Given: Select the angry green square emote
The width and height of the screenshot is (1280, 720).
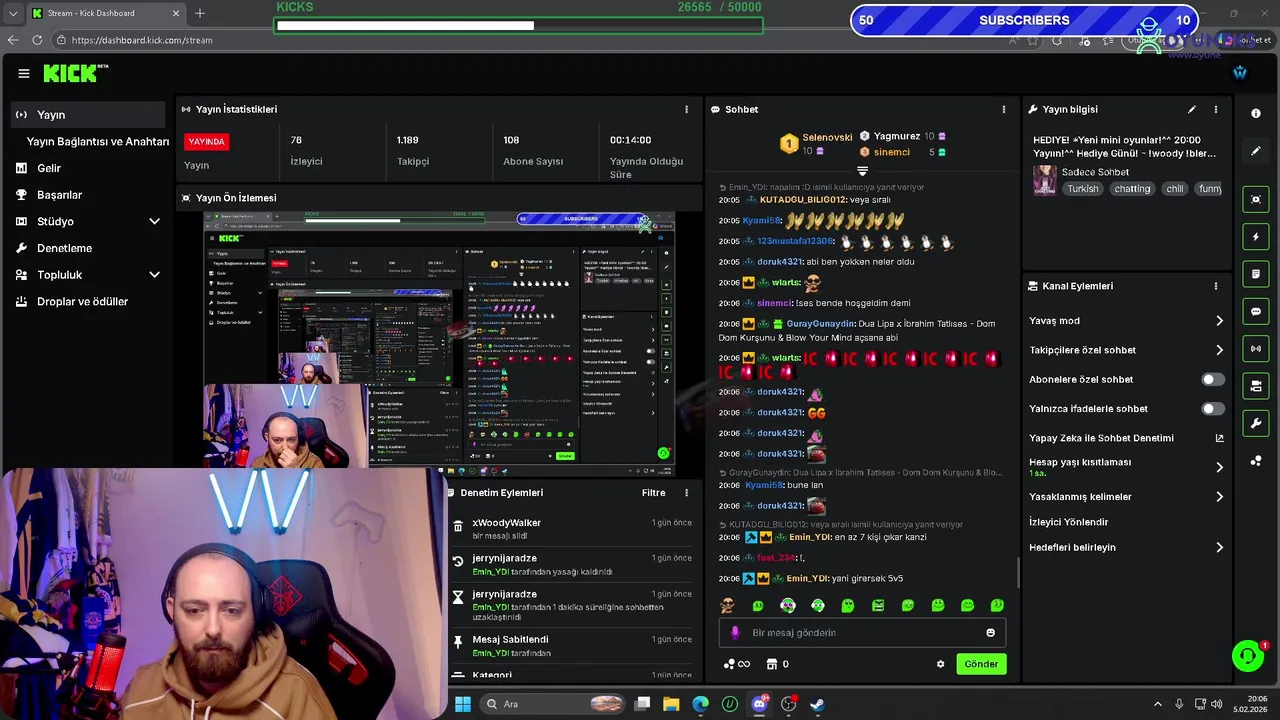Looking at the screenshot, I should [878, 605].
